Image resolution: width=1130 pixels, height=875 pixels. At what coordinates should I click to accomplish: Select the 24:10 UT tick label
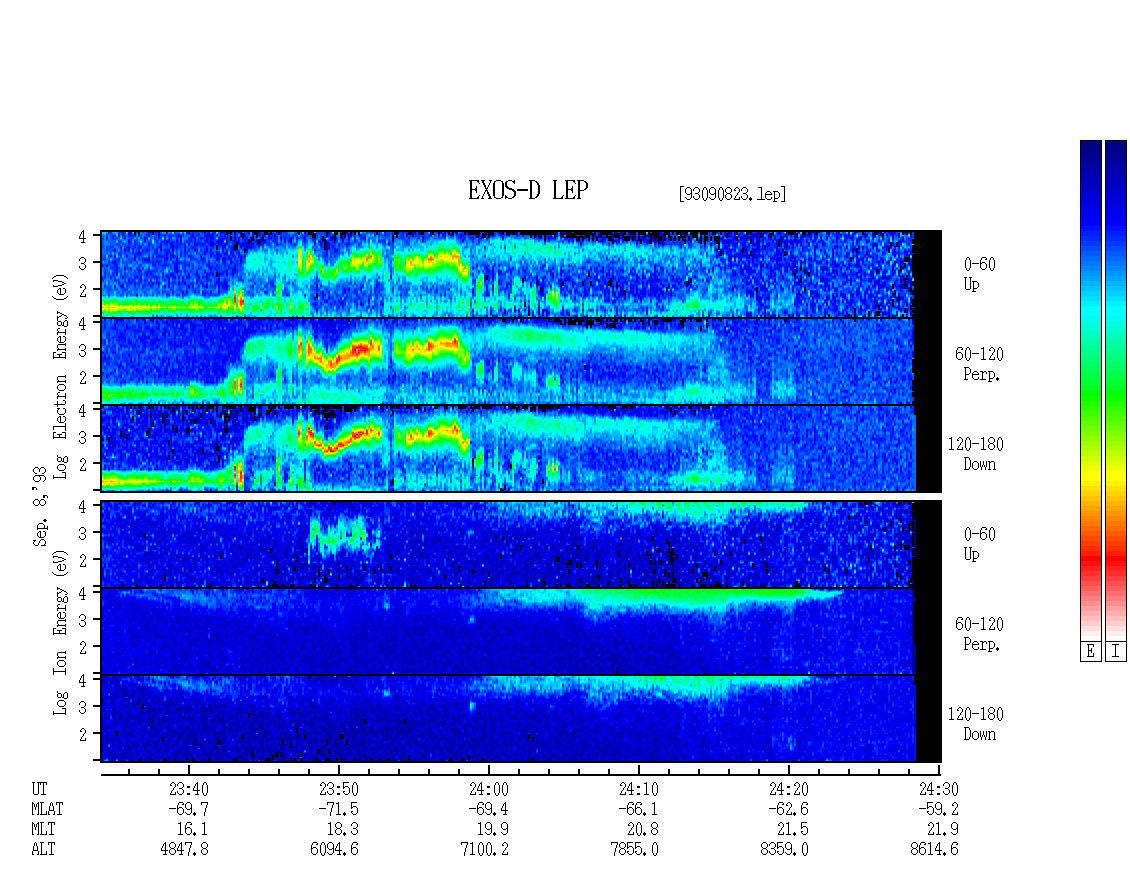pos(639,789)
